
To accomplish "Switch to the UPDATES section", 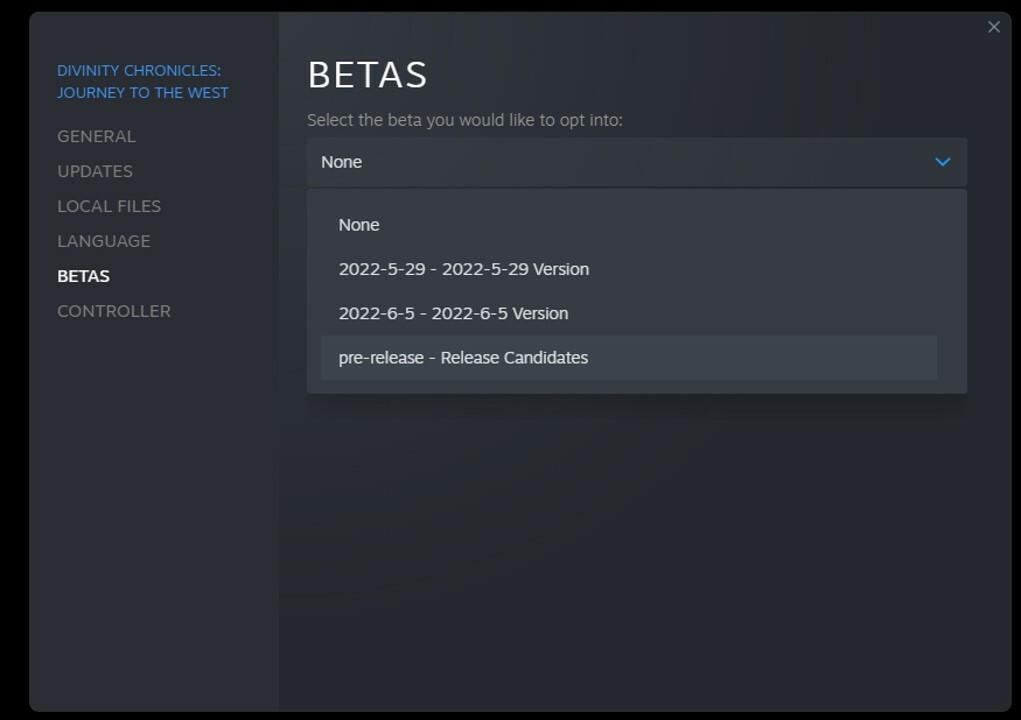I will [95, 171].
